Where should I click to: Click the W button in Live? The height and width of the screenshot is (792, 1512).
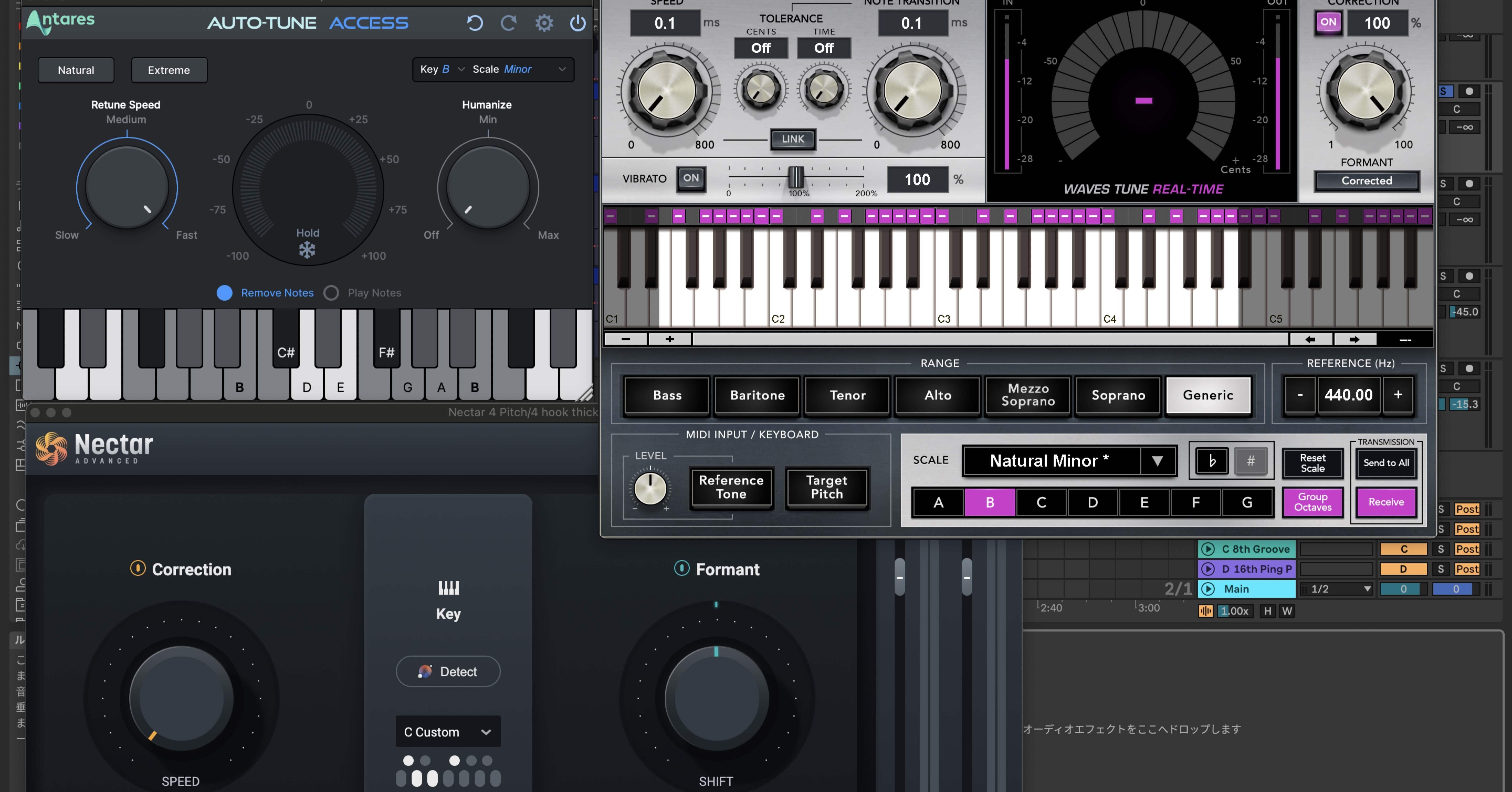coord(1287,611)
